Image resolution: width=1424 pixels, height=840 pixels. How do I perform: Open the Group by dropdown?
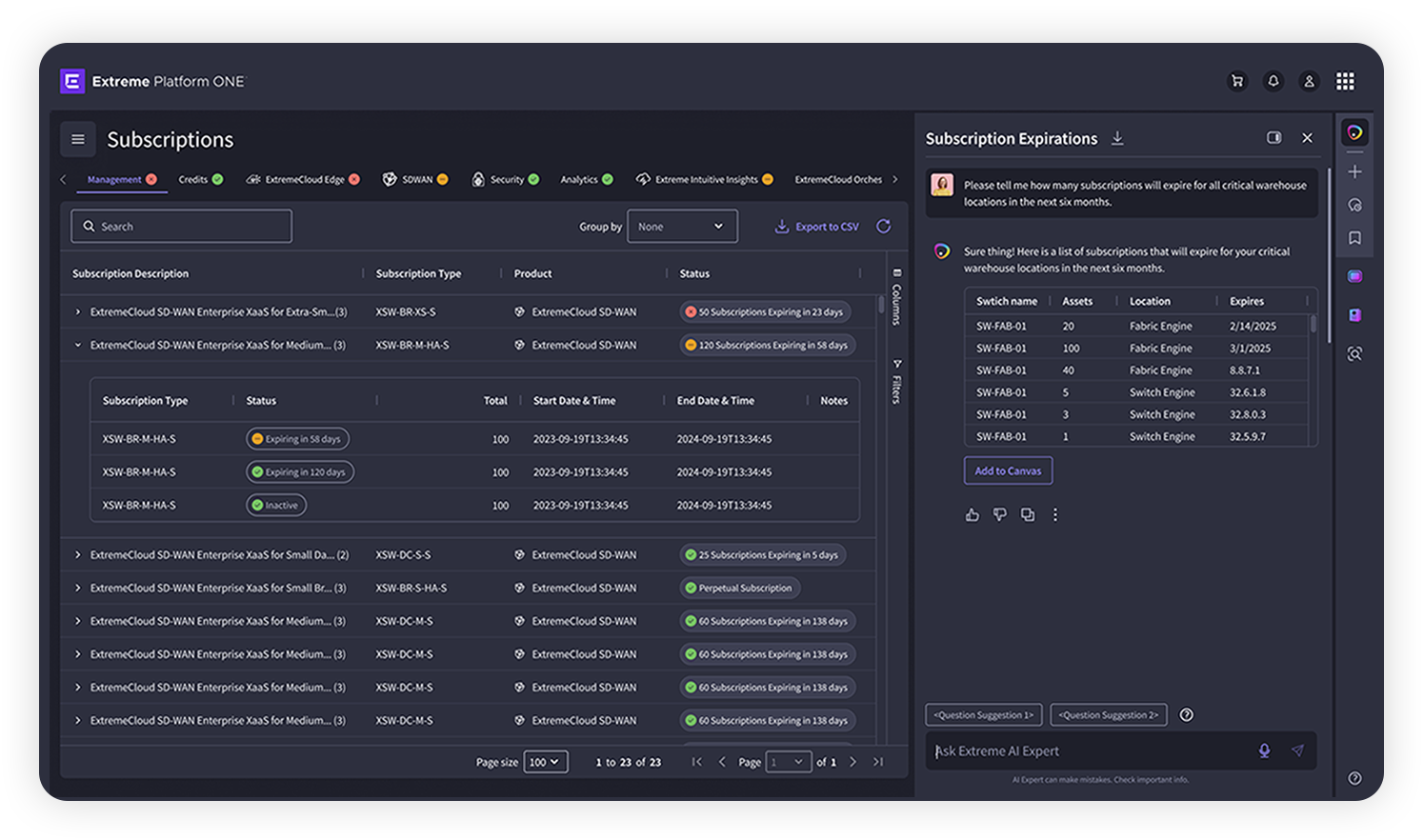(x=682, y=227)
